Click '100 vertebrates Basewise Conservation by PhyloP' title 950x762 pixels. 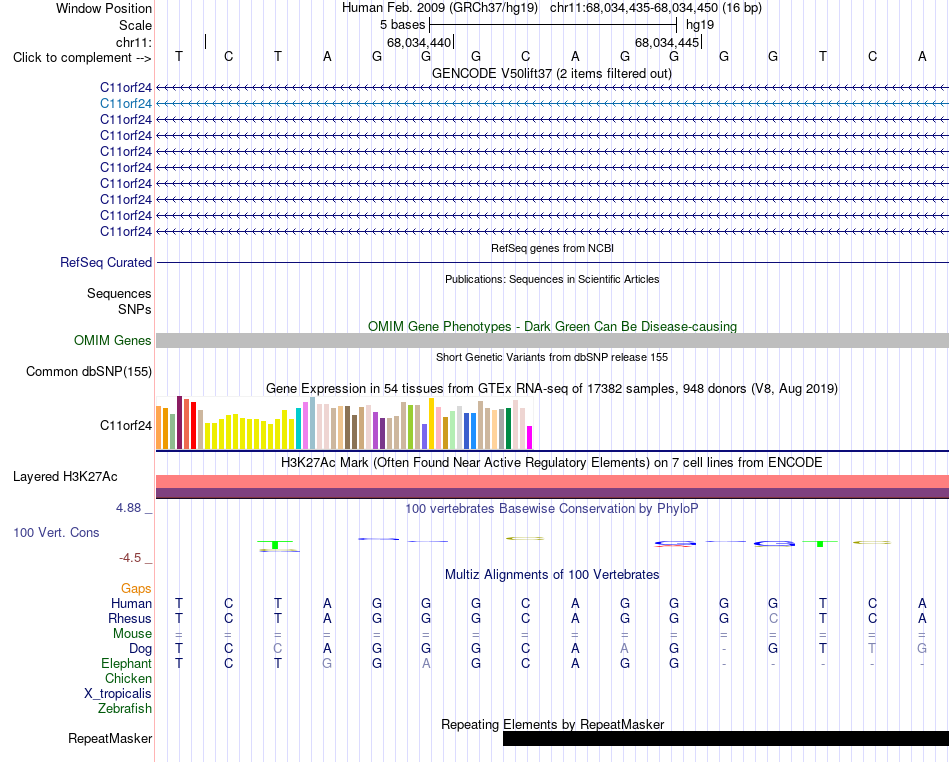pyautogui.click(x=552, y=508)
